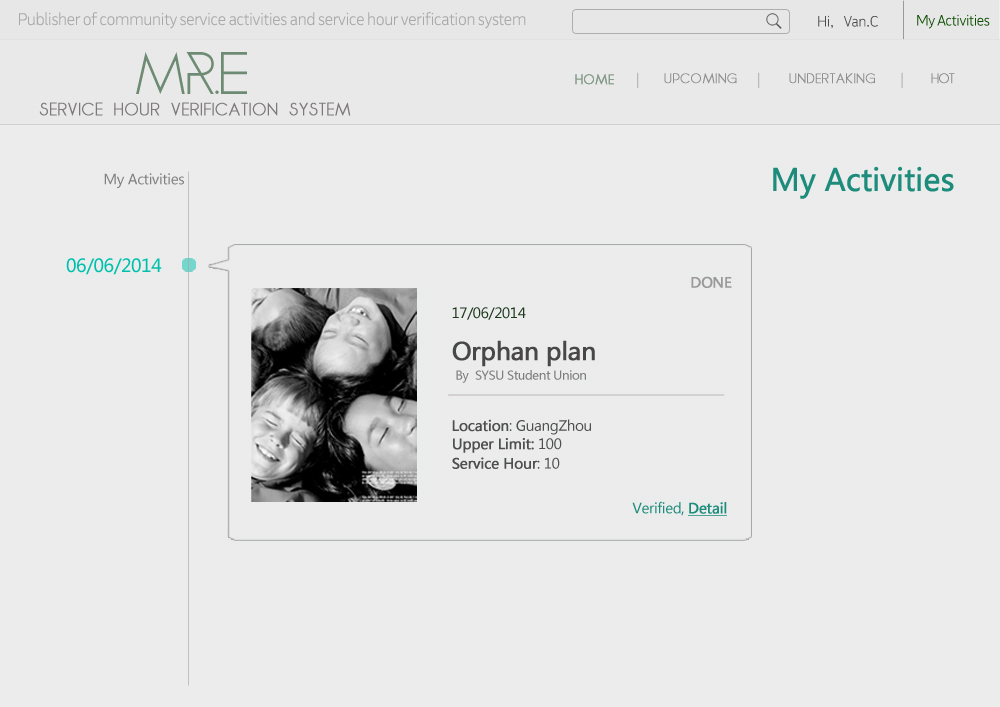Click the search magnifier icon
The image size is (1000, 707).
[773, 21]
